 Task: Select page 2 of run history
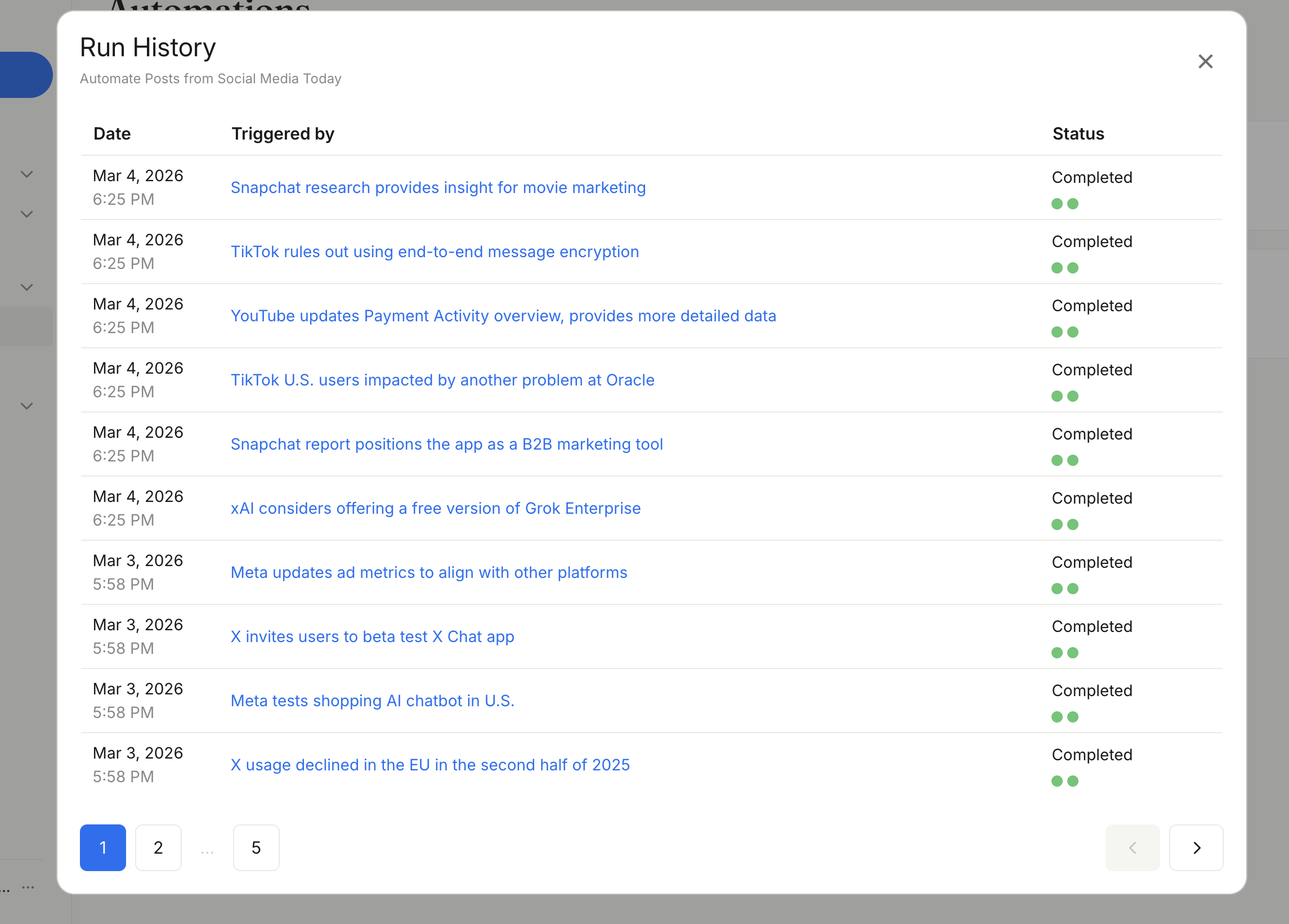[158, 848]
